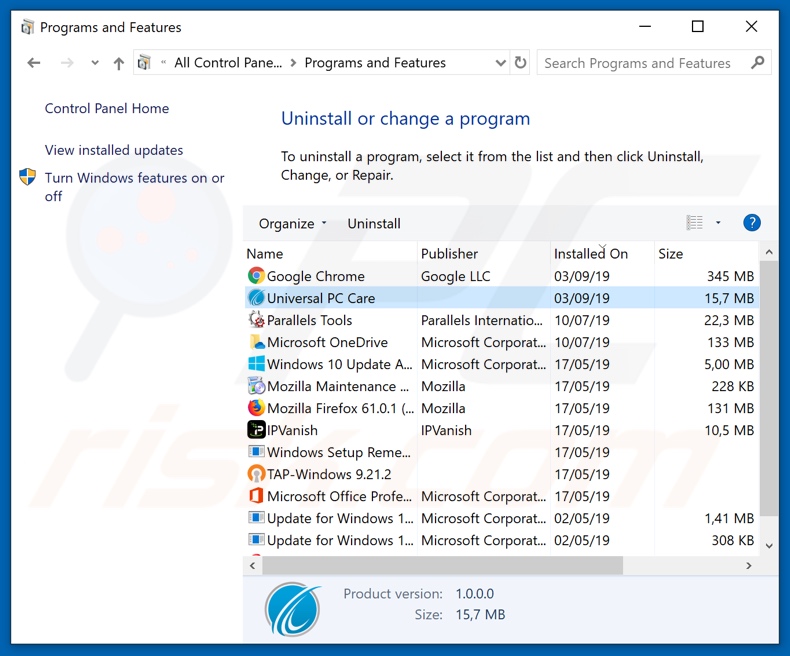
Task: Open View installed updates link
Action: pos(114,150)
